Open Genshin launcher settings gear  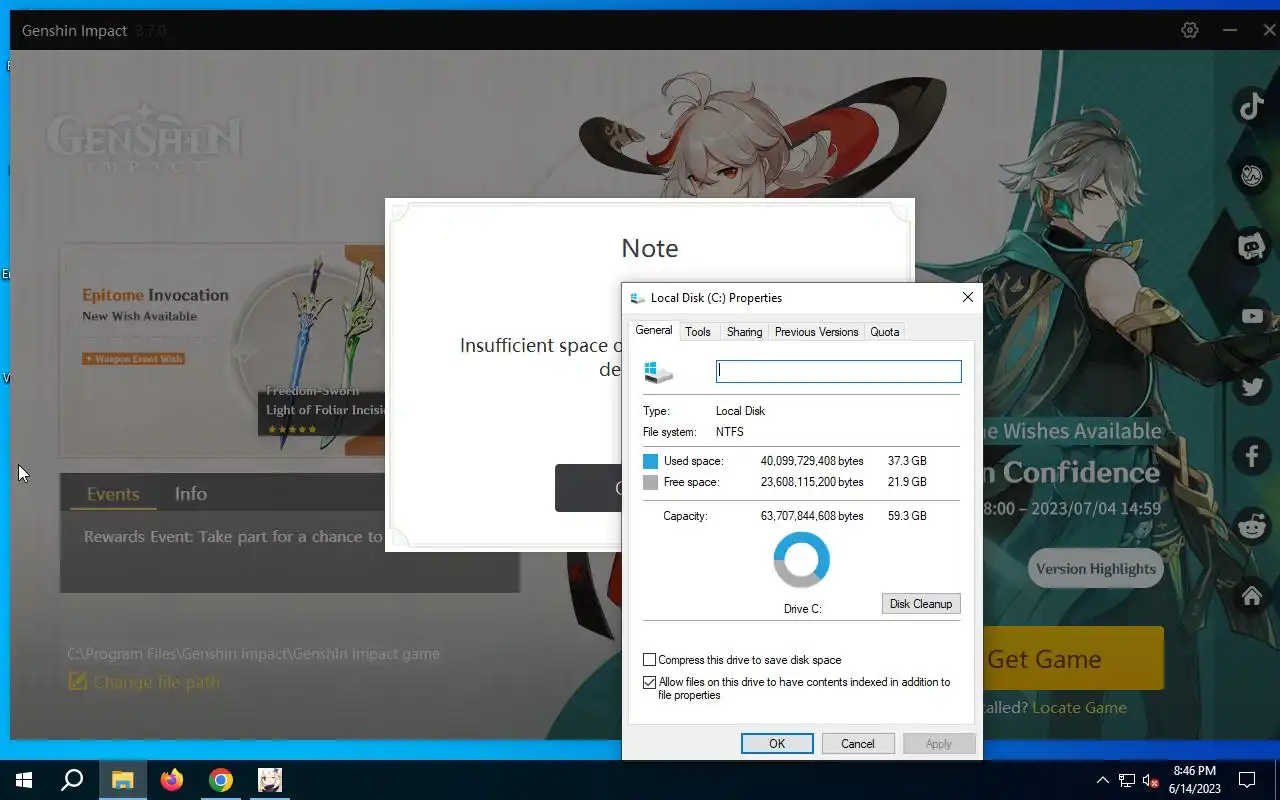pos(1190,30)
